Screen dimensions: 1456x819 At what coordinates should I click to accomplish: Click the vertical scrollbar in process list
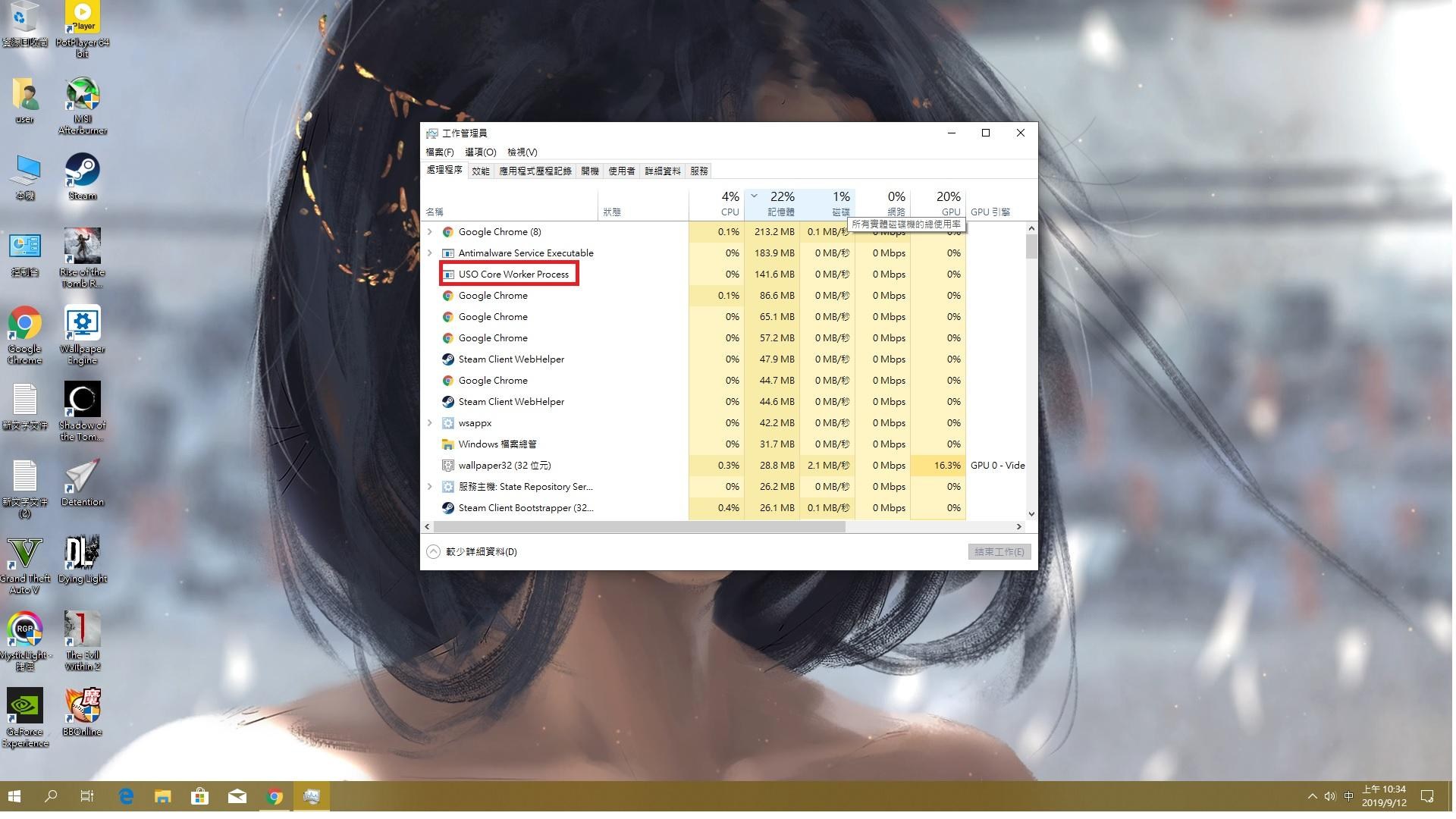(1031, 246)
